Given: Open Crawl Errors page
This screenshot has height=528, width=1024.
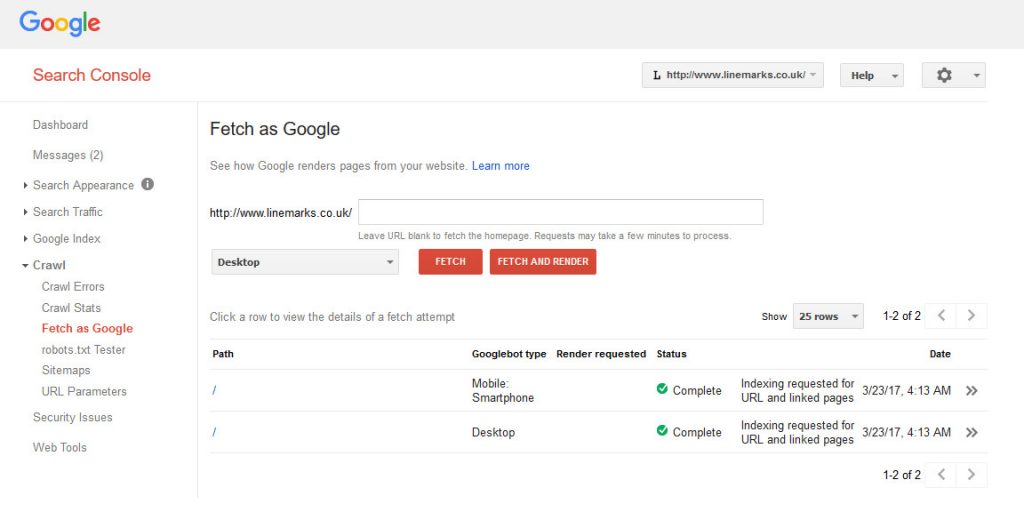Looking at the screenshot, I should click(72, 286).
